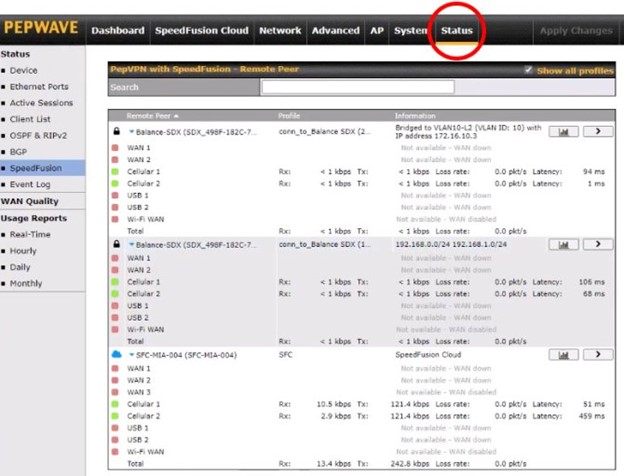Viewport: 624px width, 476px height.
Task: Click the arrow button for SFC-MIA-004 peer
Action: 597,355
